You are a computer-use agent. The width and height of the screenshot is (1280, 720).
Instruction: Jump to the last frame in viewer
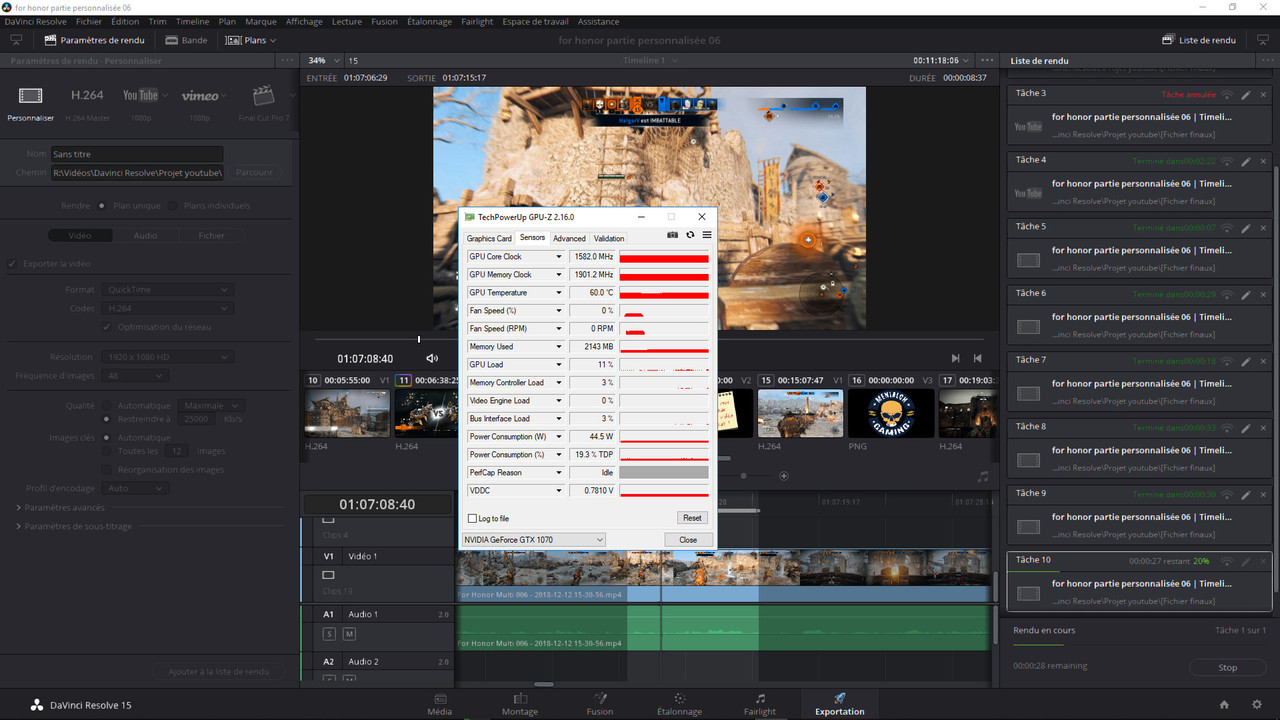[x=956, y=358]
